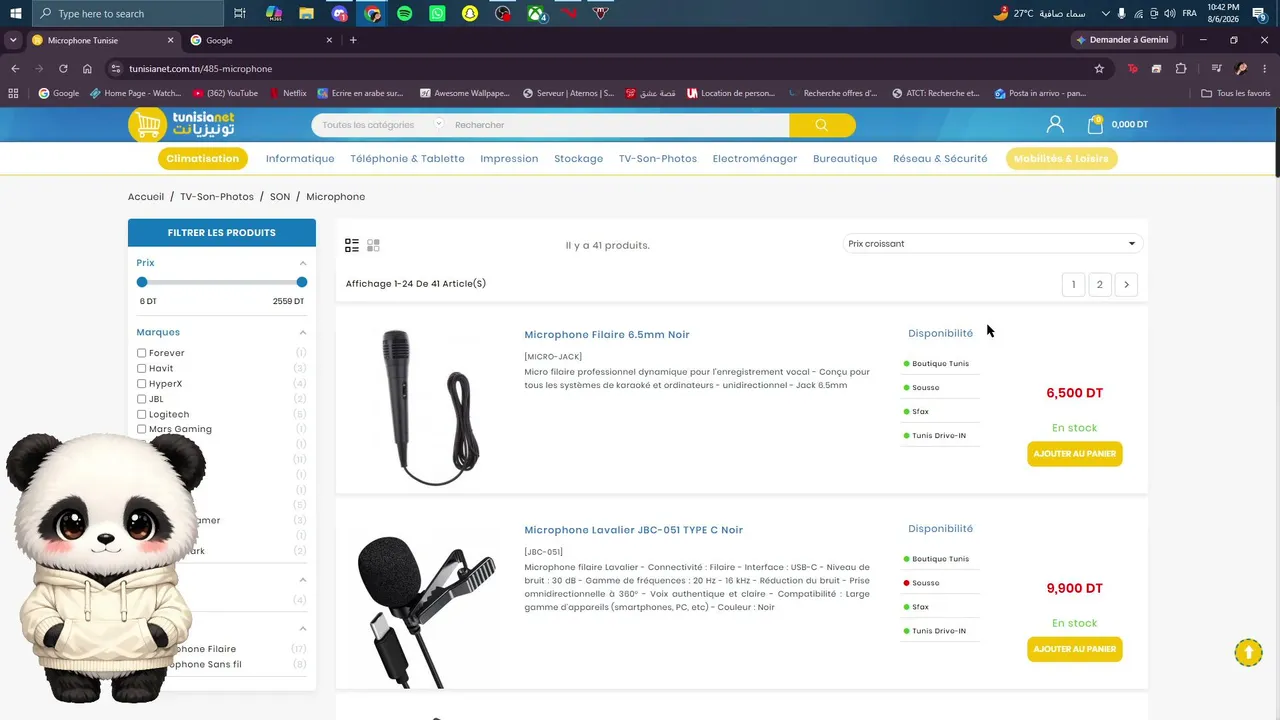This screenshot has width=1280, height=720.
Task: Open the shopping cart icon
Action: [x=1095, y=124]
